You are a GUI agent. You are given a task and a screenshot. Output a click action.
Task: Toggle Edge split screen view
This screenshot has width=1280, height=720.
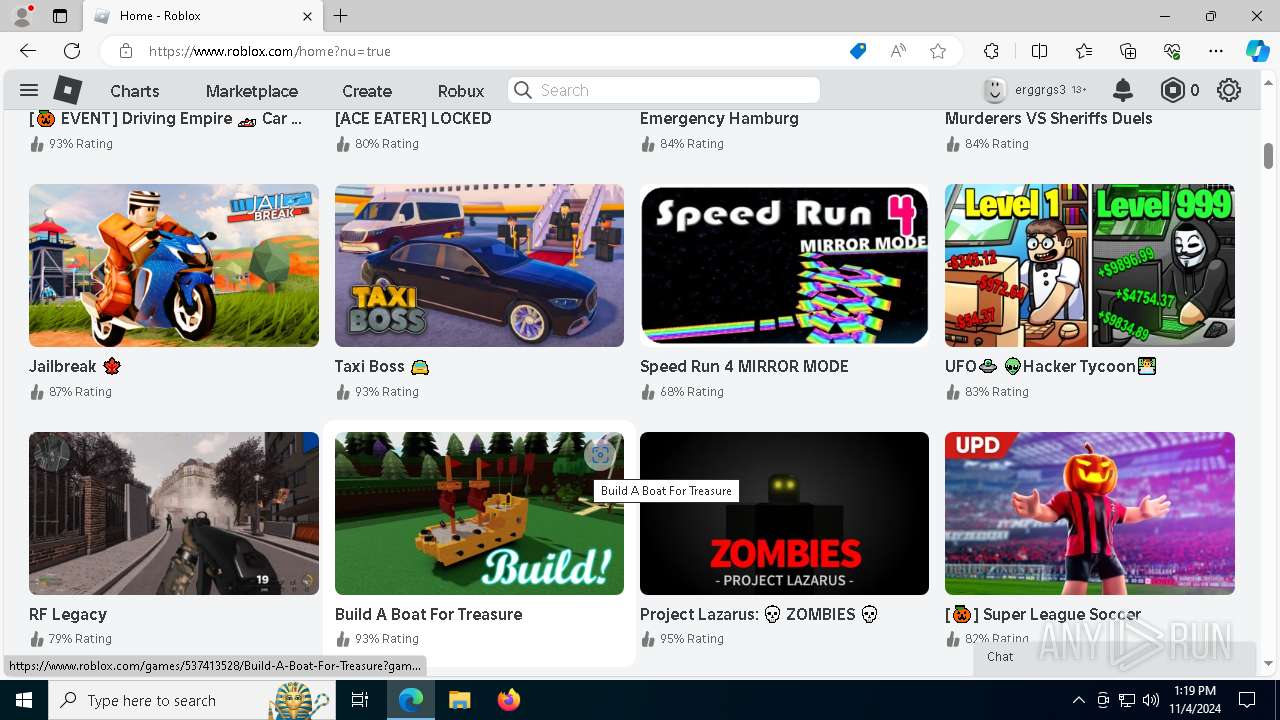pos(1039,51)
